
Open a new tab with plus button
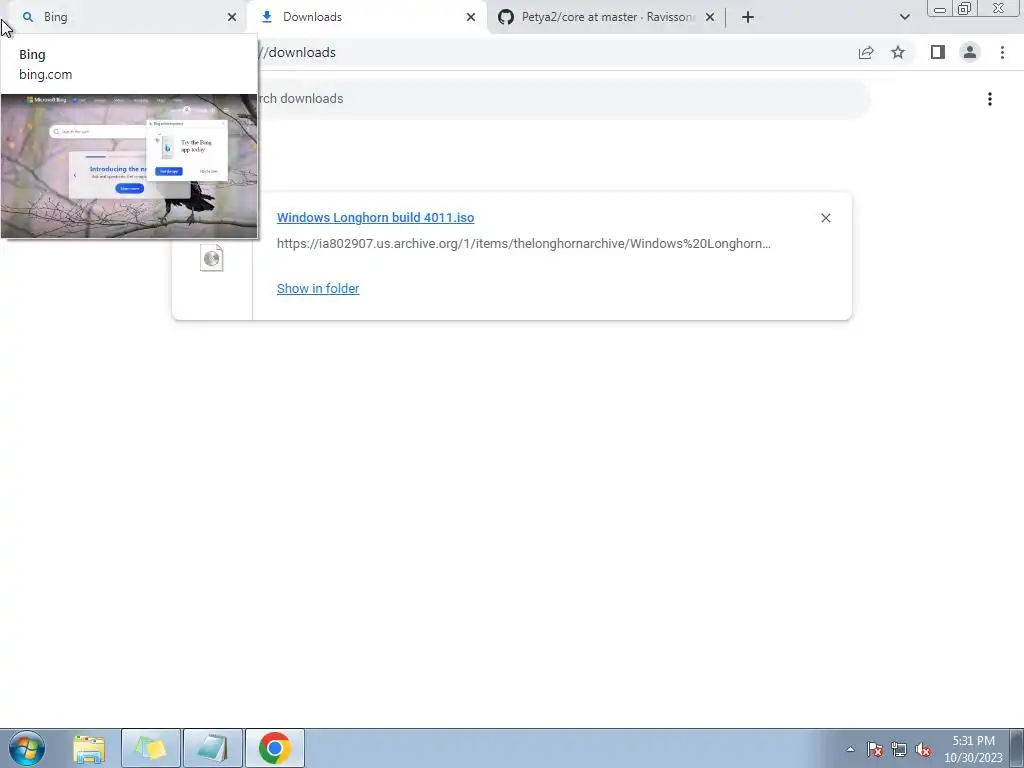[x=748, y=17]
